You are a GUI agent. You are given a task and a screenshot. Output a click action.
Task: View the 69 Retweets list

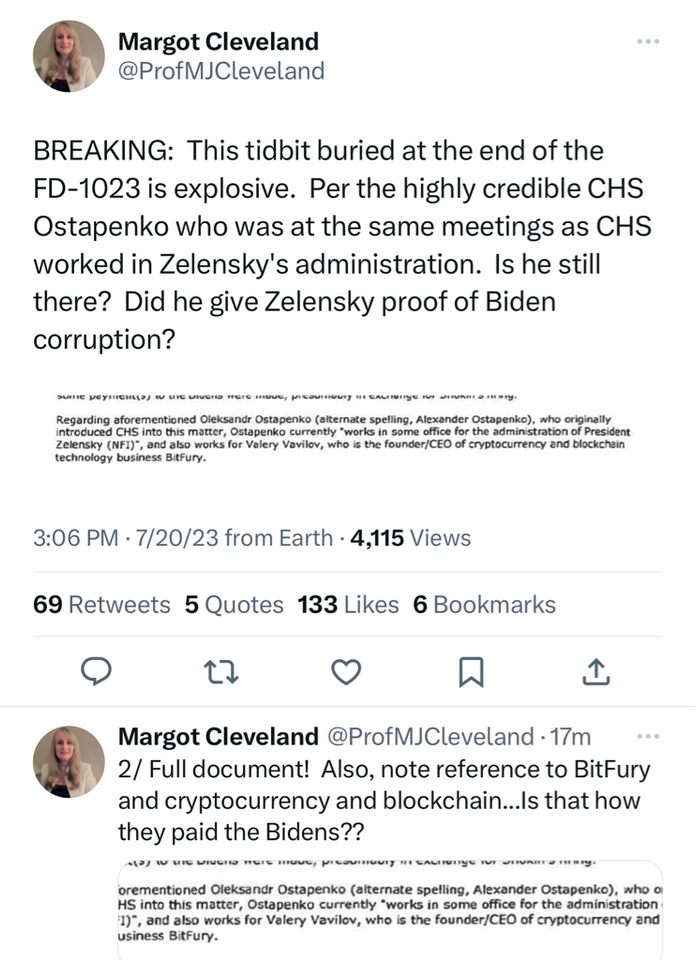coord(103,604)
